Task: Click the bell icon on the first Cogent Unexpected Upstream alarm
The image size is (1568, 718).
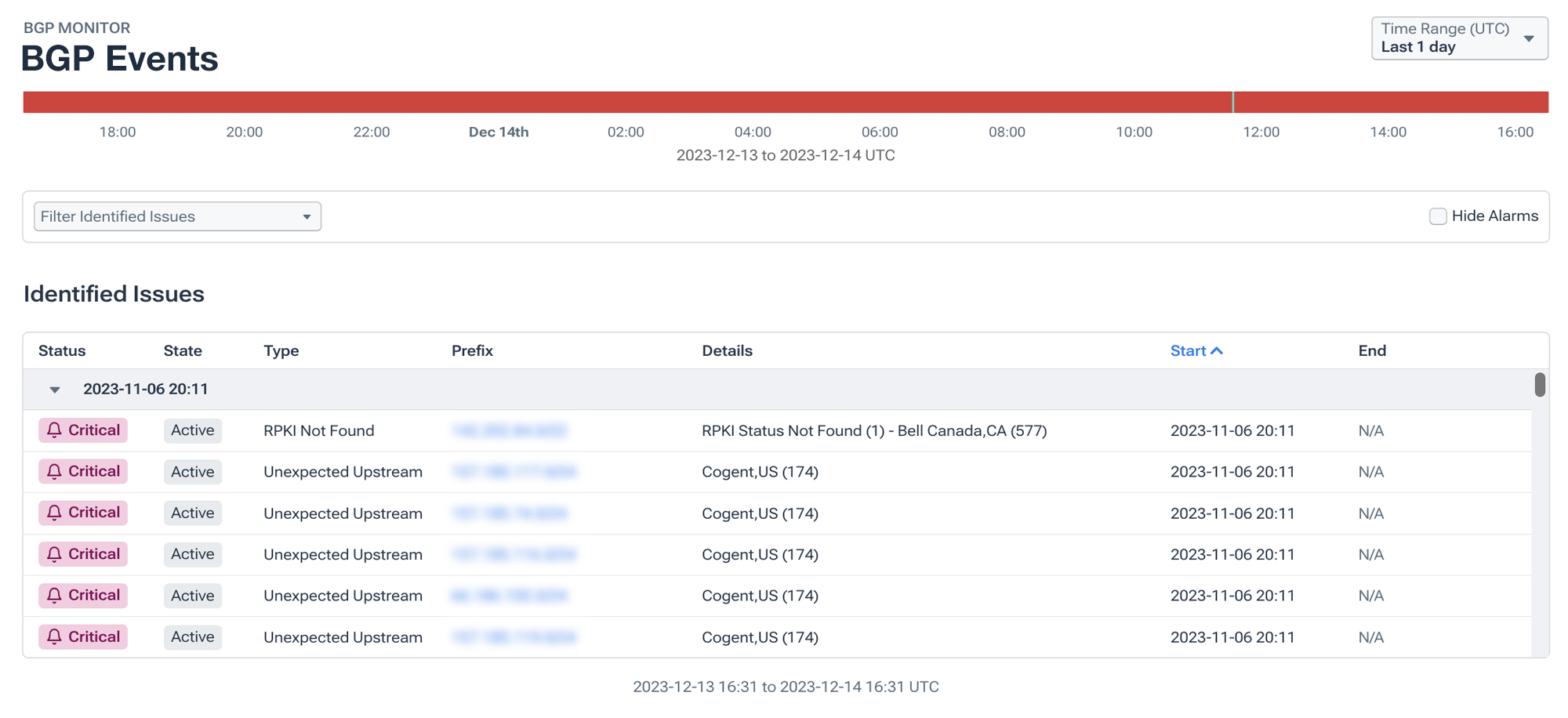Action: coord(53,471)
